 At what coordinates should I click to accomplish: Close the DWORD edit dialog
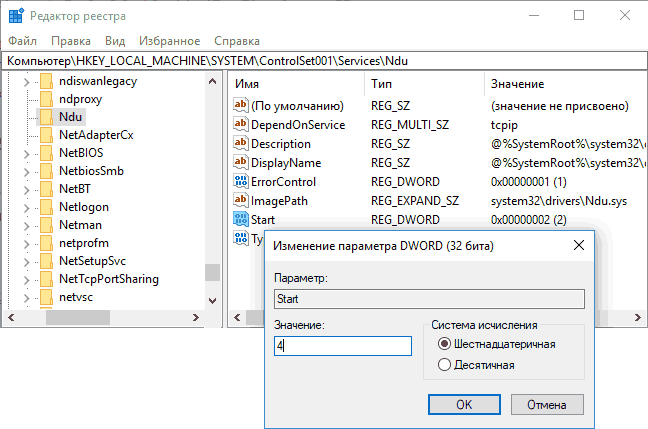pyautogui.click(x=579, y=245)
